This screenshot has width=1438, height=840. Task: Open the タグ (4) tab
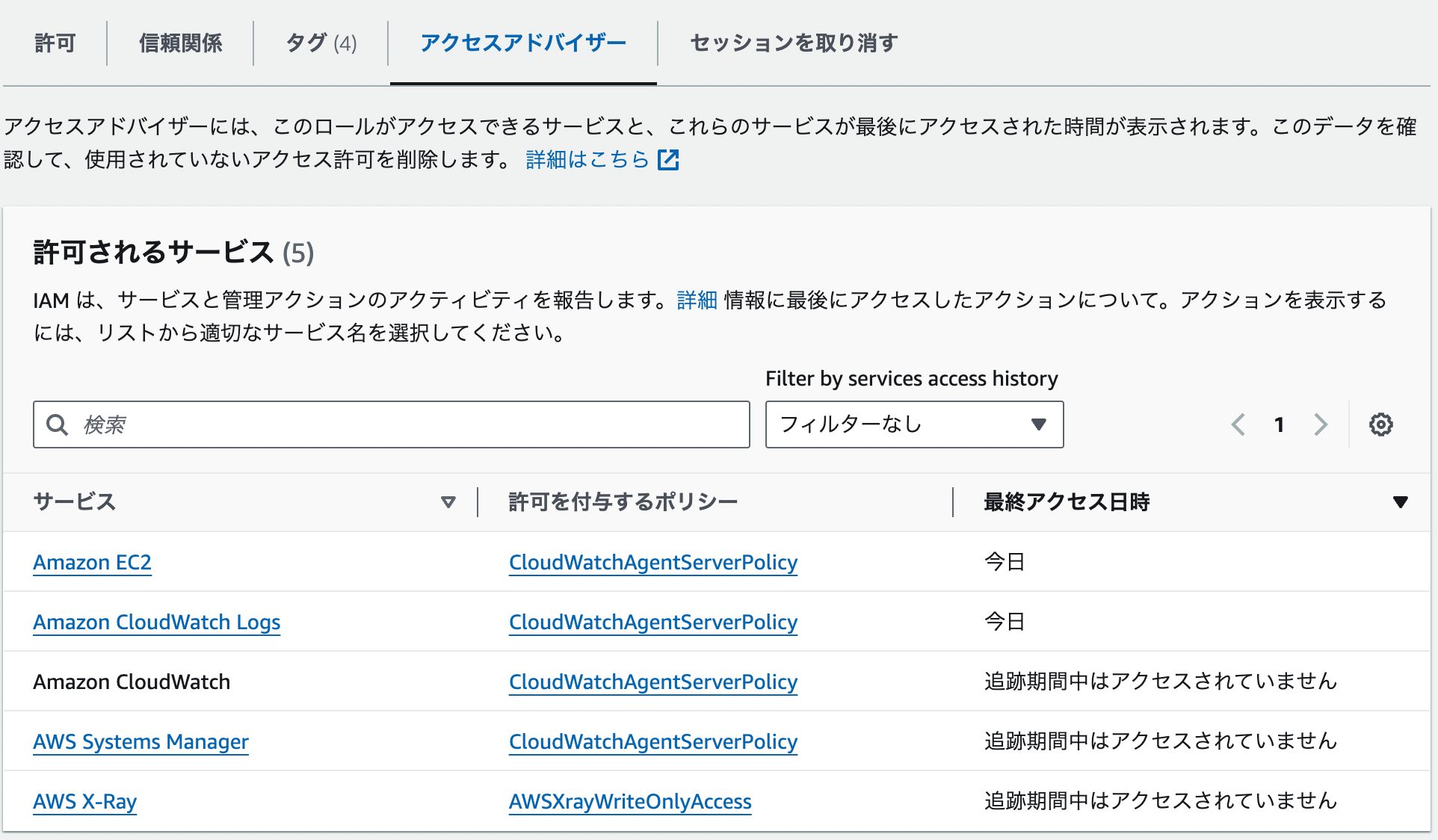321,43
